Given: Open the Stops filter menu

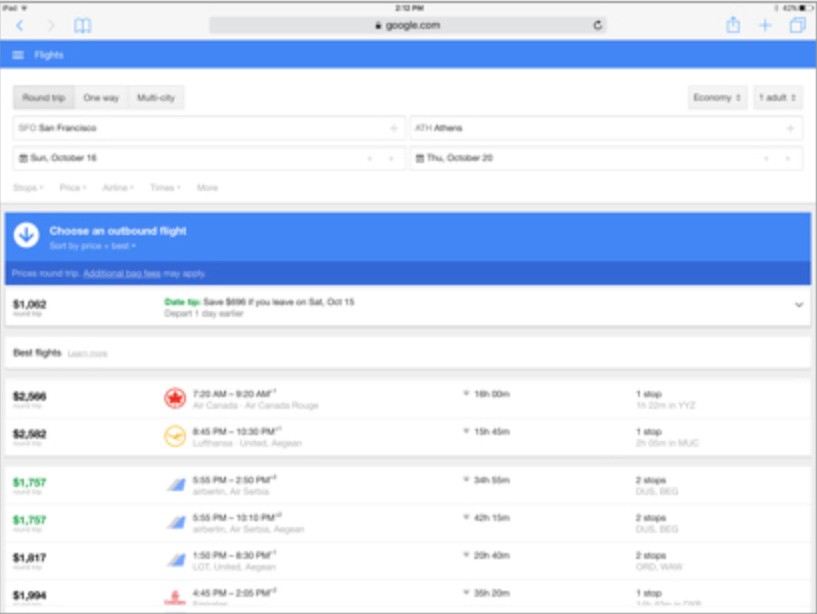Looking at the screenshot, I should (28, 188).
